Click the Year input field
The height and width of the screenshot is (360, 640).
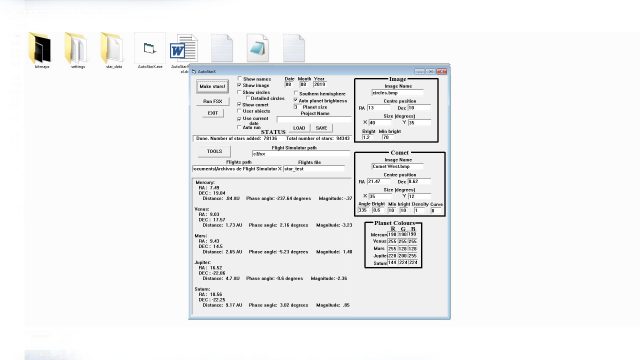(x=319, y=84)
